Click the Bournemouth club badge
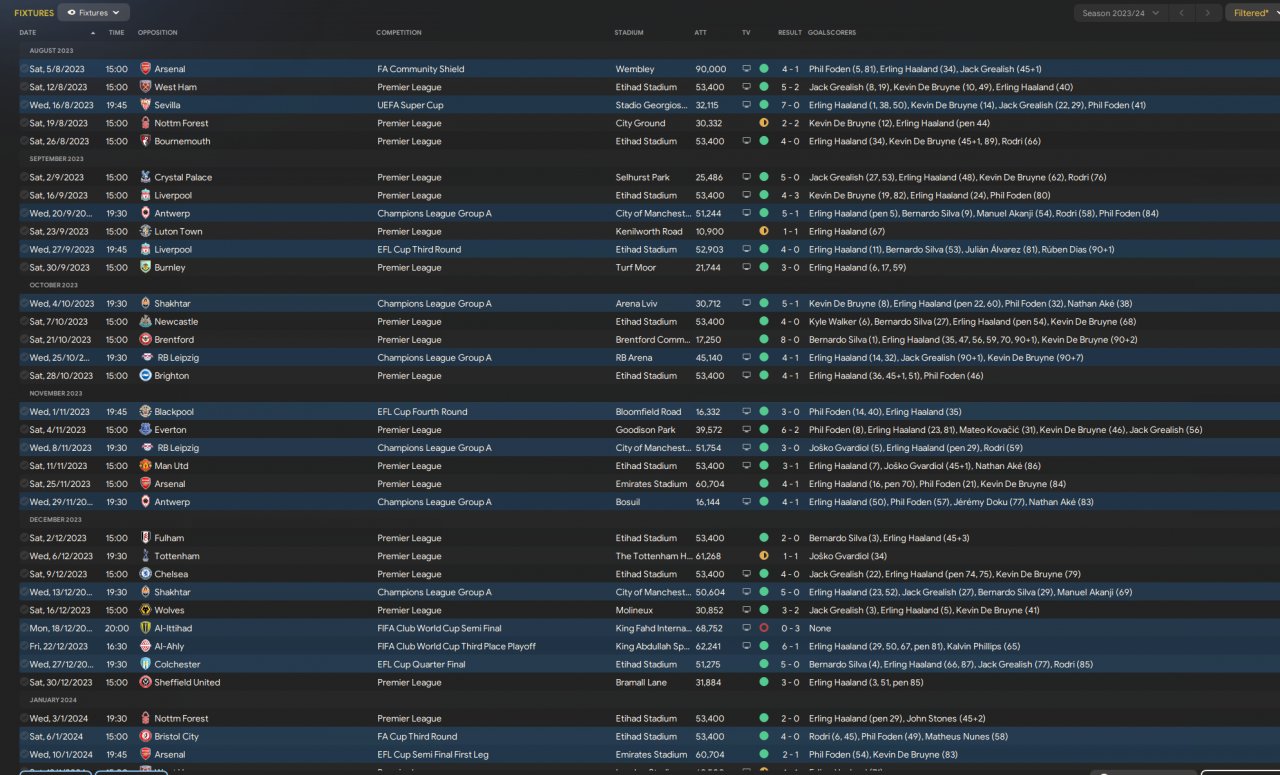This screenshot has height=775, width=1280. coord(146,141)
